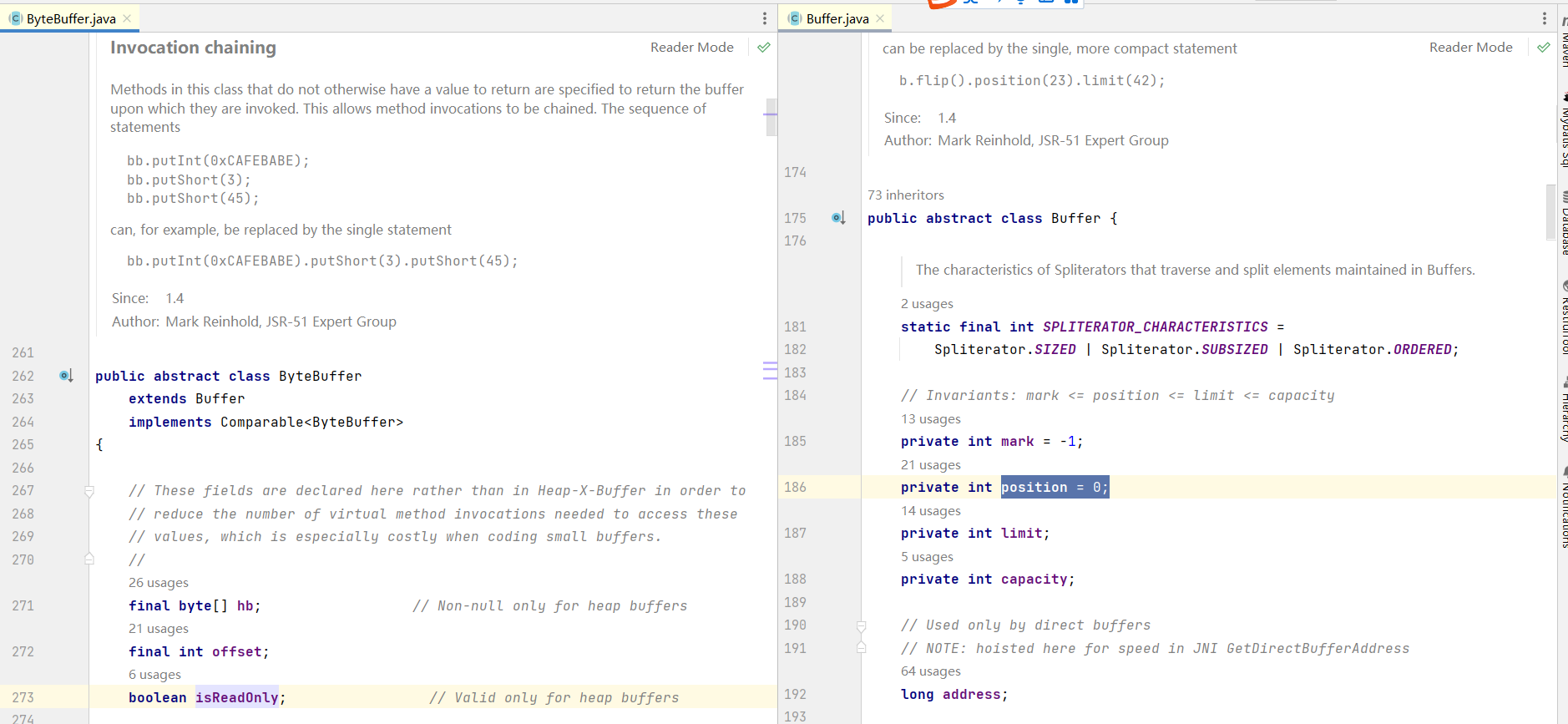Screen dimensions: 1568x724
Task: Click '64 usages' hint above address field
Action: (x=931, y=671)
